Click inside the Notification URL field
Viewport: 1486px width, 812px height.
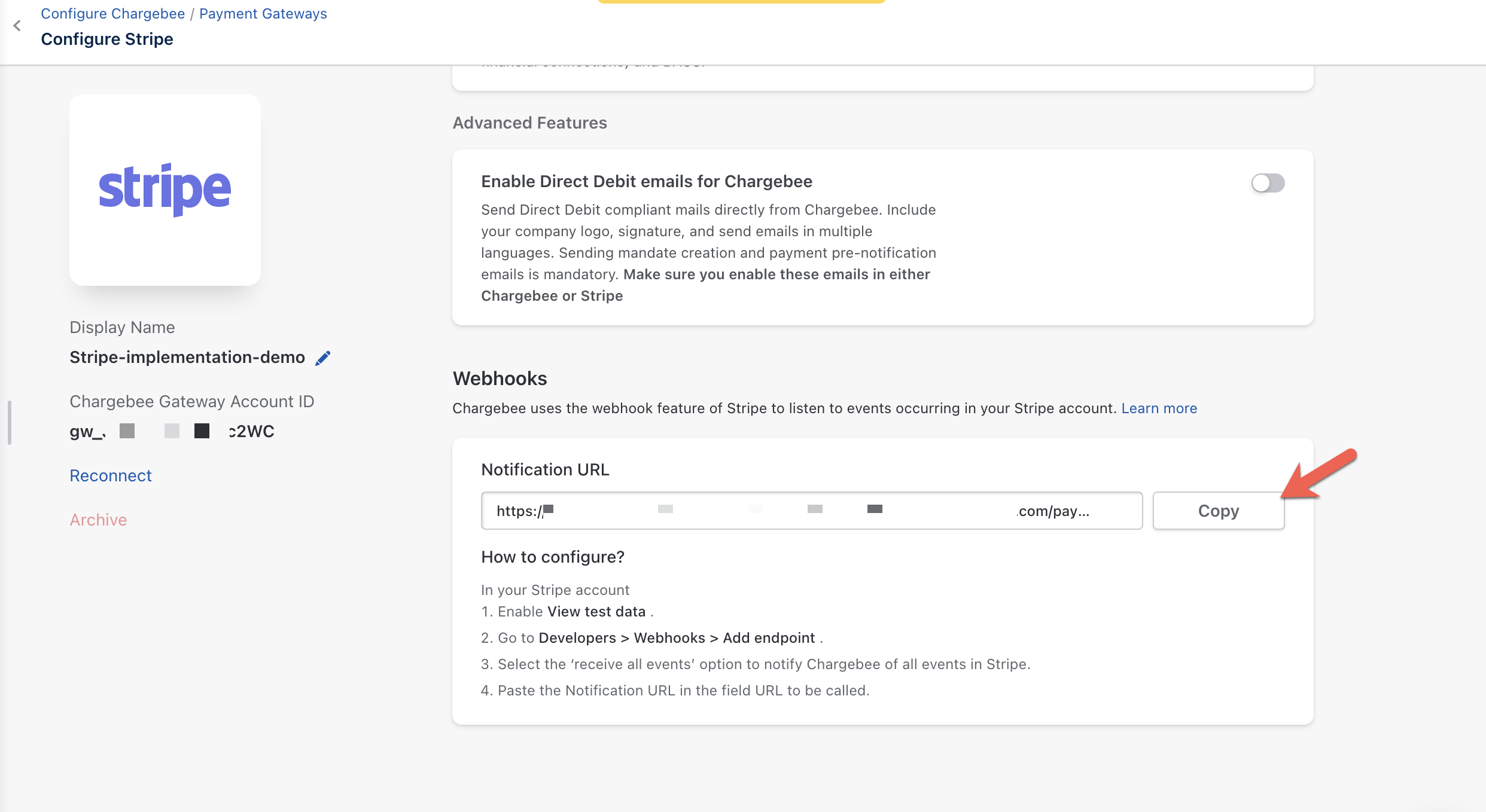[811, 511]
